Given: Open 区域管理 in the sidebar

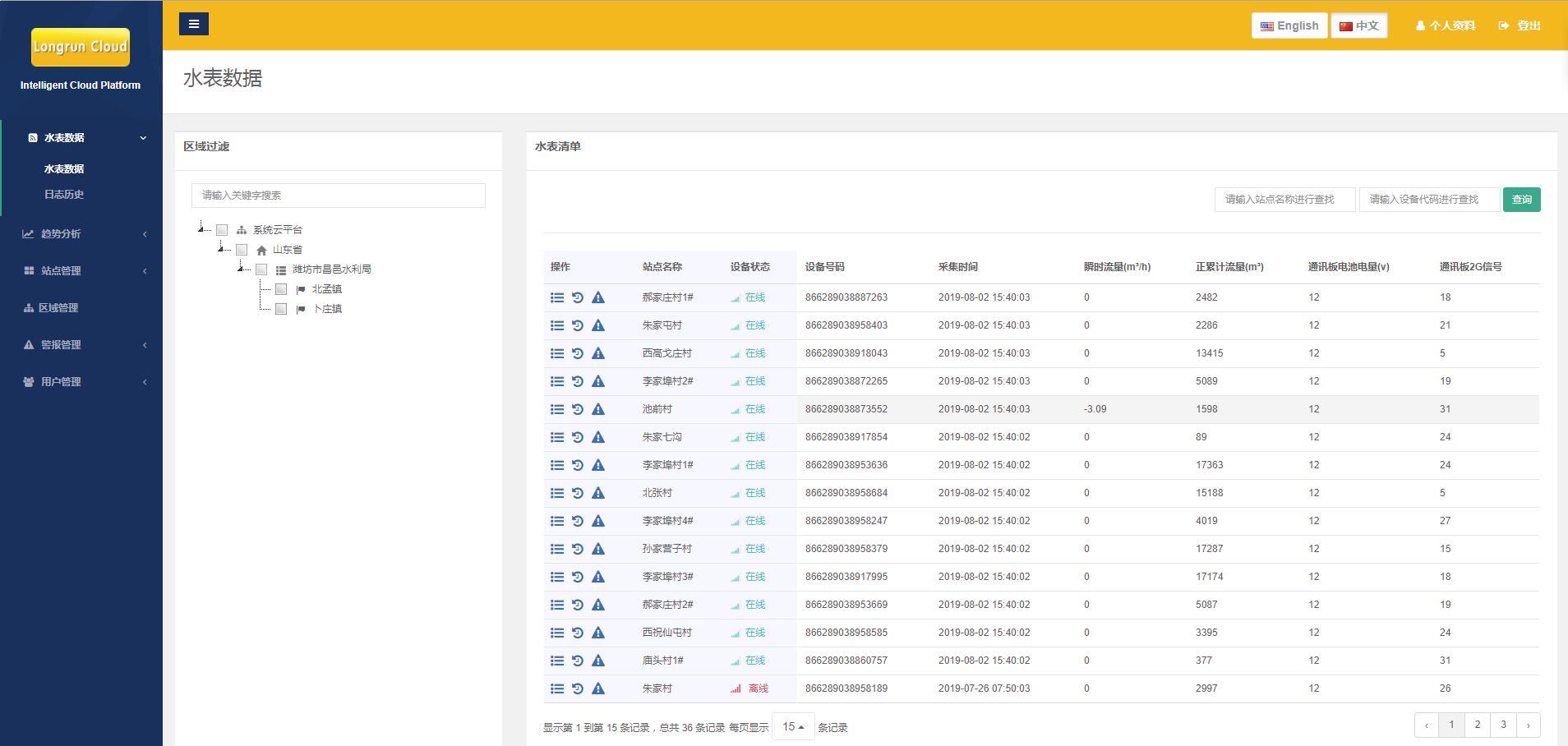Looking at the screenshot, I should (x=58, y=308).
